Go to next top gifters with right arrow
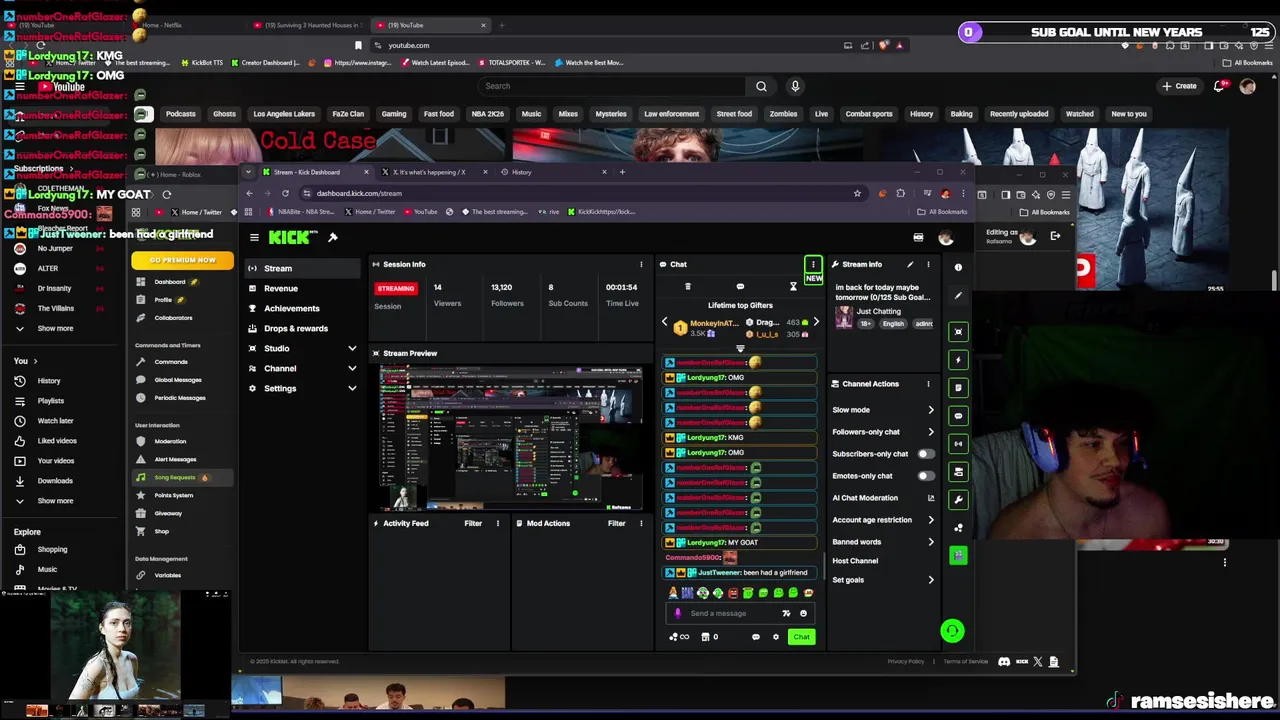The image size is (1280, 720). pyautogui.click(x=816, y=322)
